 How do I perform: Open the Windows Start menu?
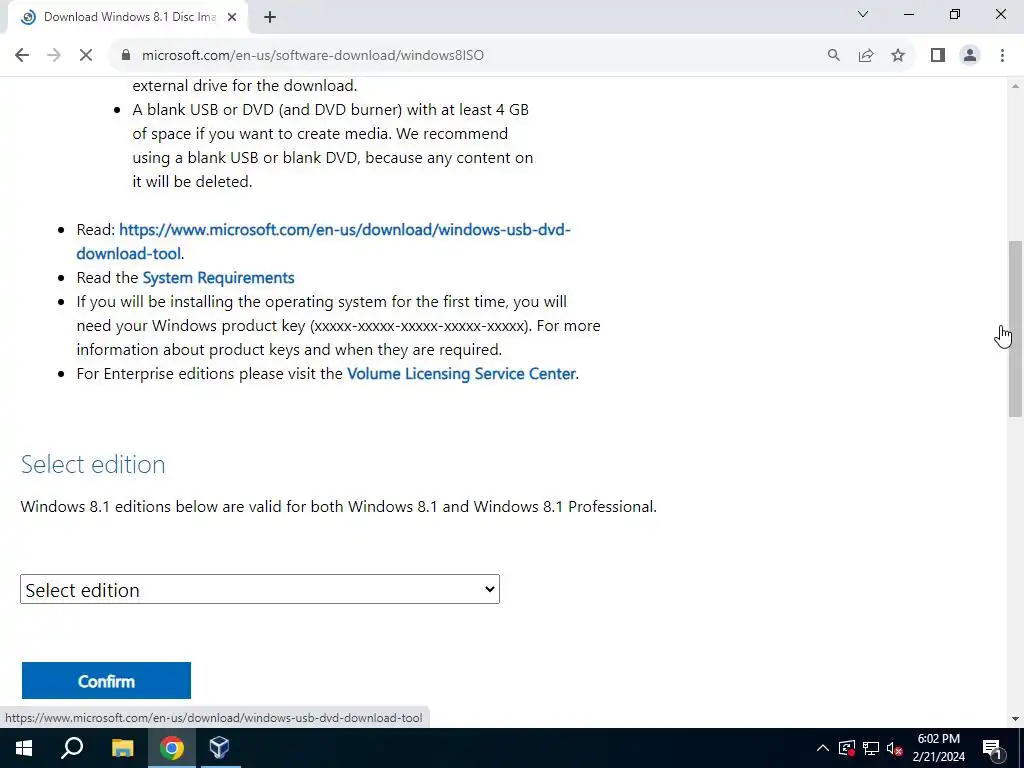(x=24, y=748)
